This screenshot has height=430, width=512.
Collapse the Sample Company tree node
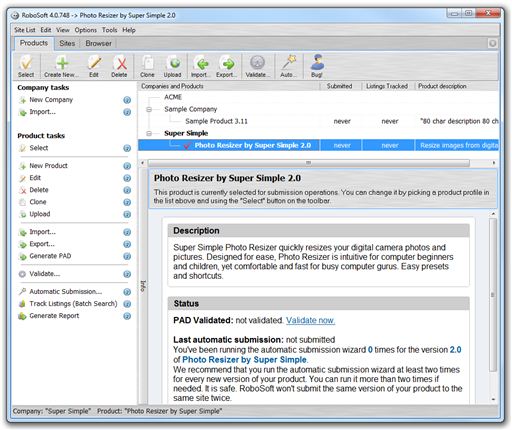(x=149, y=109)
